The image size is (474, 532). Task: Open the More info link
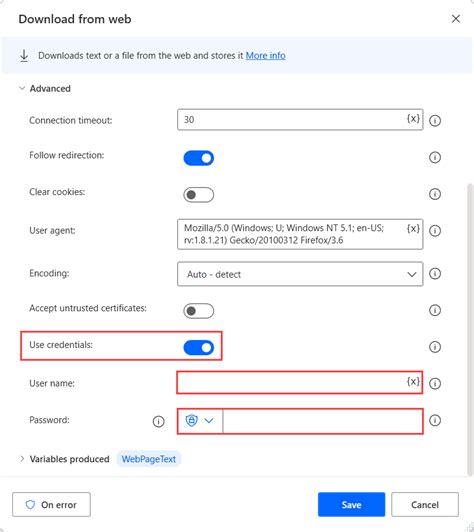coord(265,55)
